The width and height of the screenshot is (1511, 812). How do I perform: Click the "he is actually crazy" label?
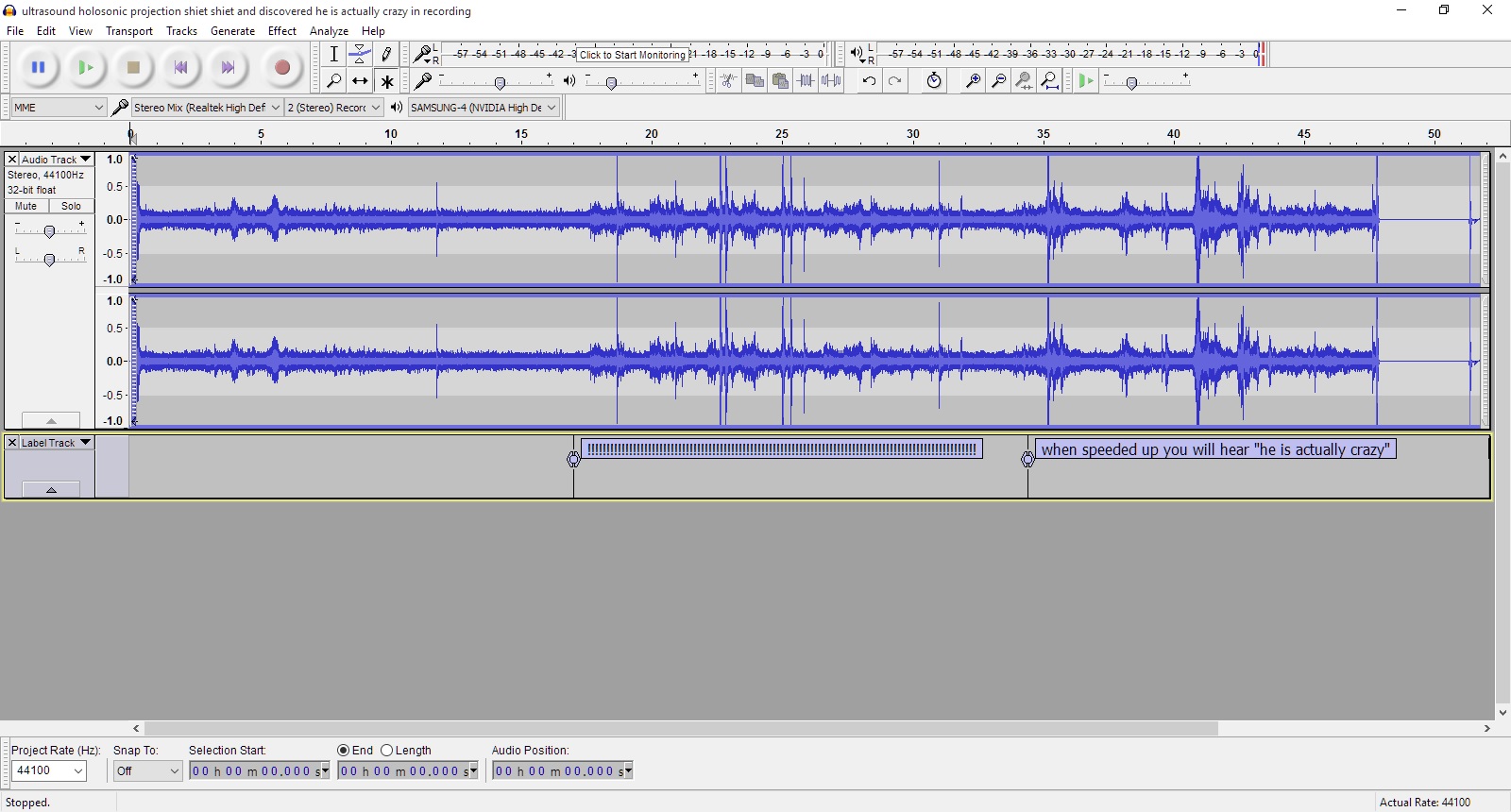(1214, 450)
